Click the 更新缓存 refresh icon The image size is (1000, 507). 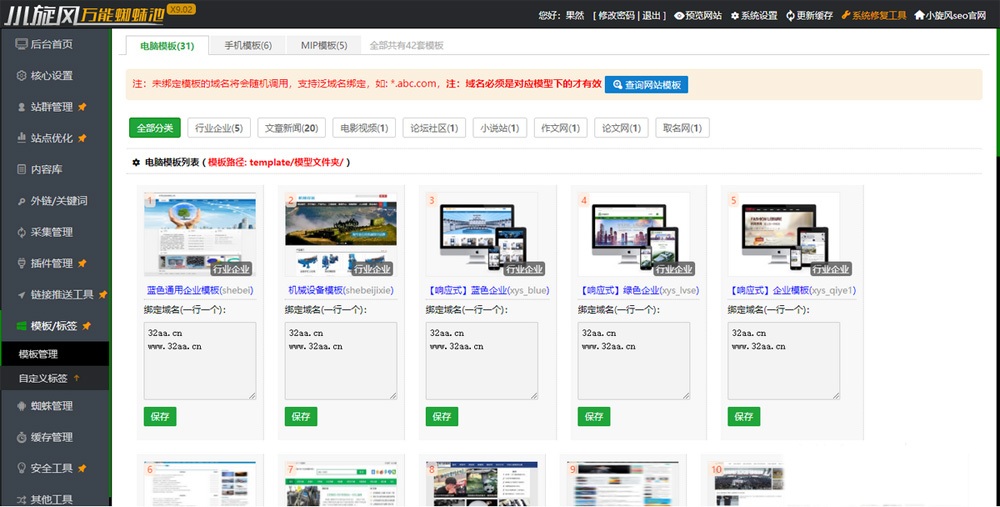(x=791, y=16)
